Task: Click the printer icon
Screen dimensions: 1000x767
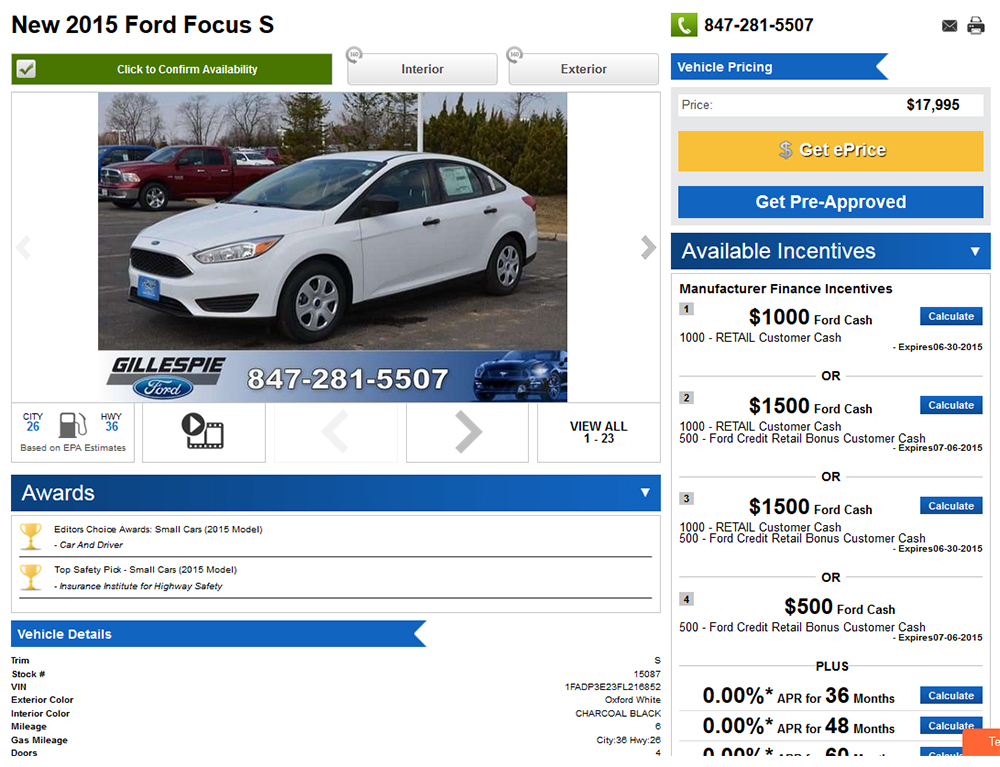Action: coord(976,26)
